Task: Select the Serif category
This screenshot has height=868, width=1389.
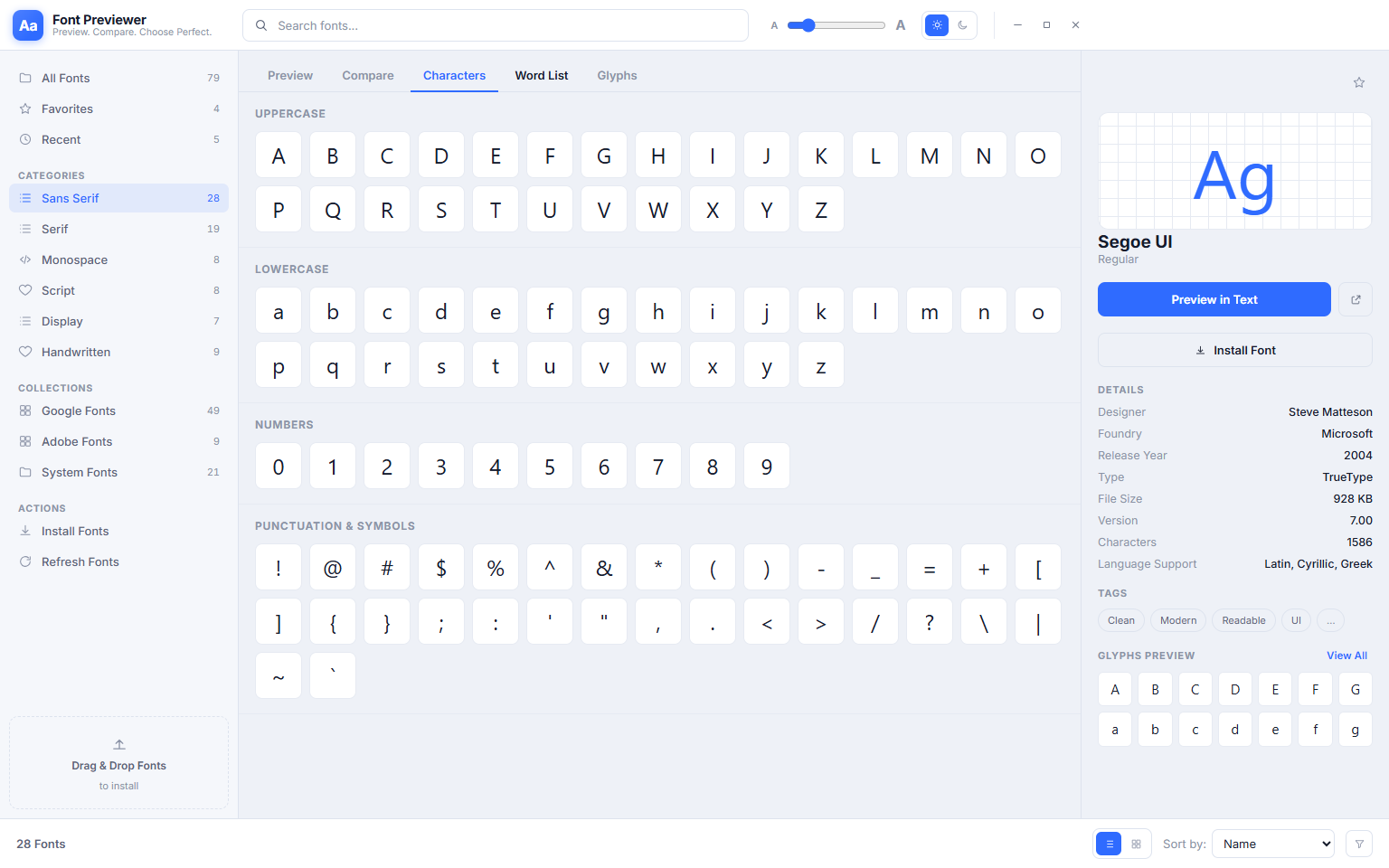Action: [118, 229]
